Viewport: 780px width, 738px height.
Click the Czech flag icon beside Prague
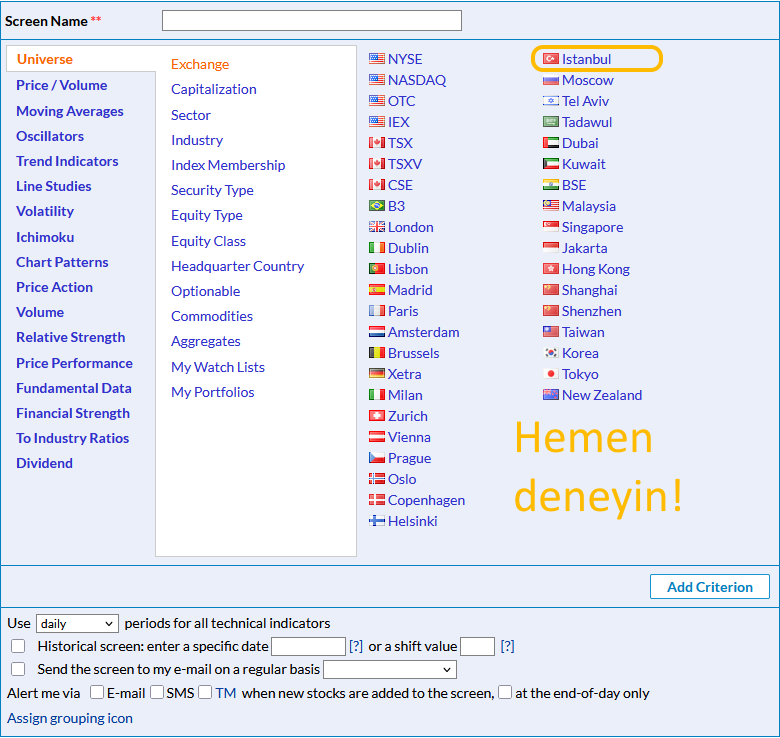(x=377, y=458)
